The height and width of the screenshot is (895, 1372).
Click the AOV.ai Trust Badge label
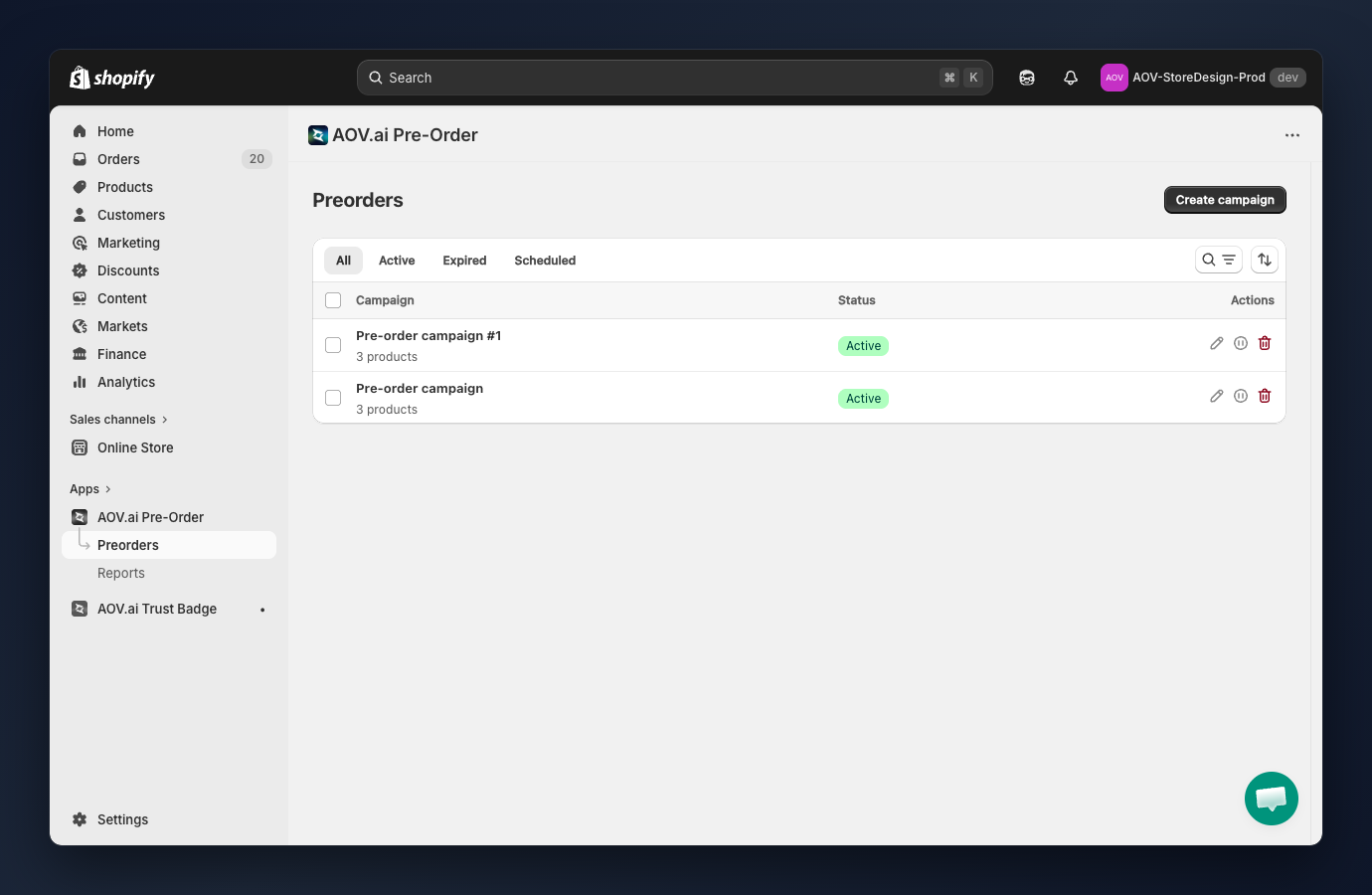coord(157,609)
